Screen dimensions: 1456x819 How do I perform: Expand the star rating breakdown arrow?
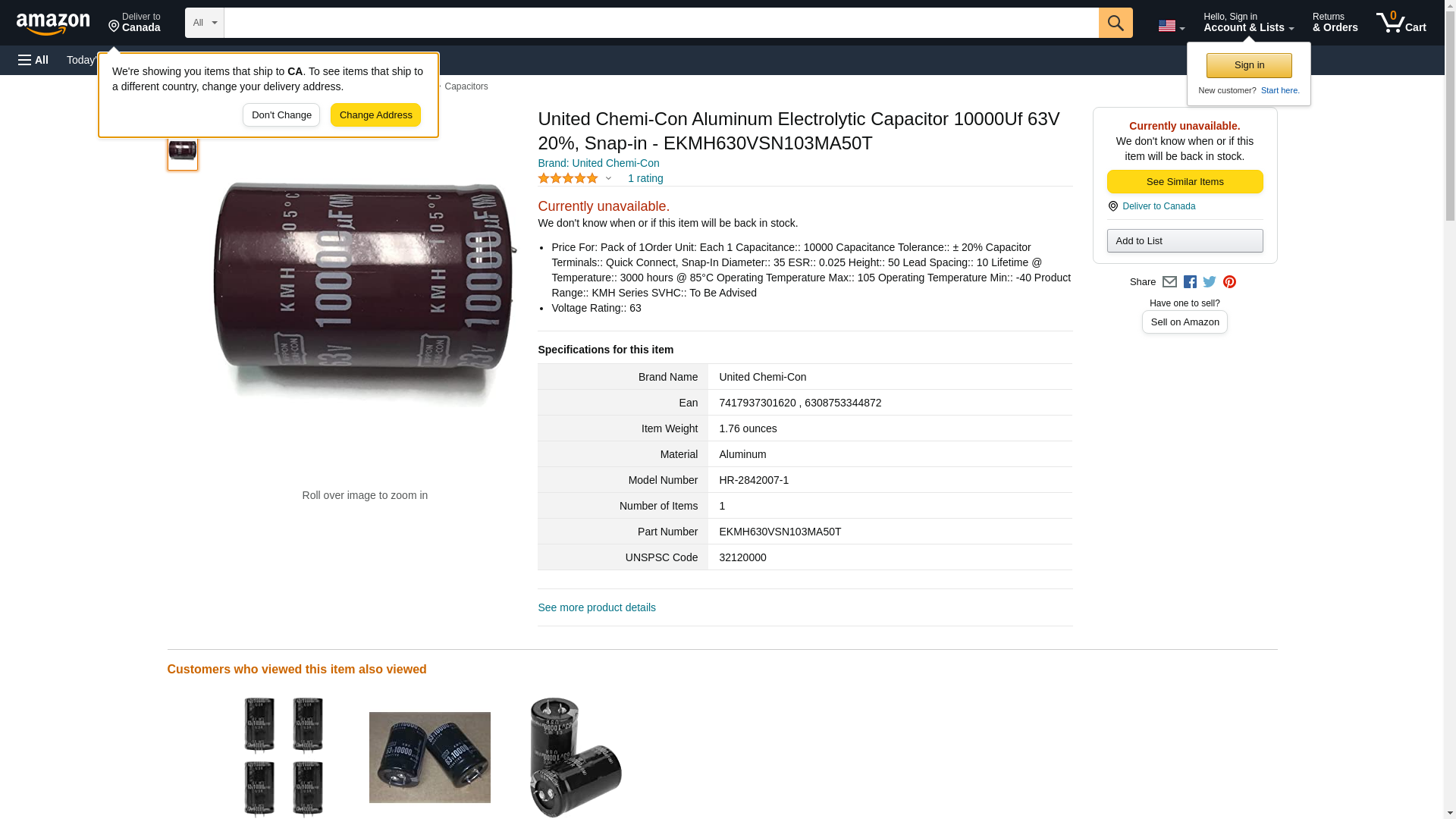(x=608, y=179)
